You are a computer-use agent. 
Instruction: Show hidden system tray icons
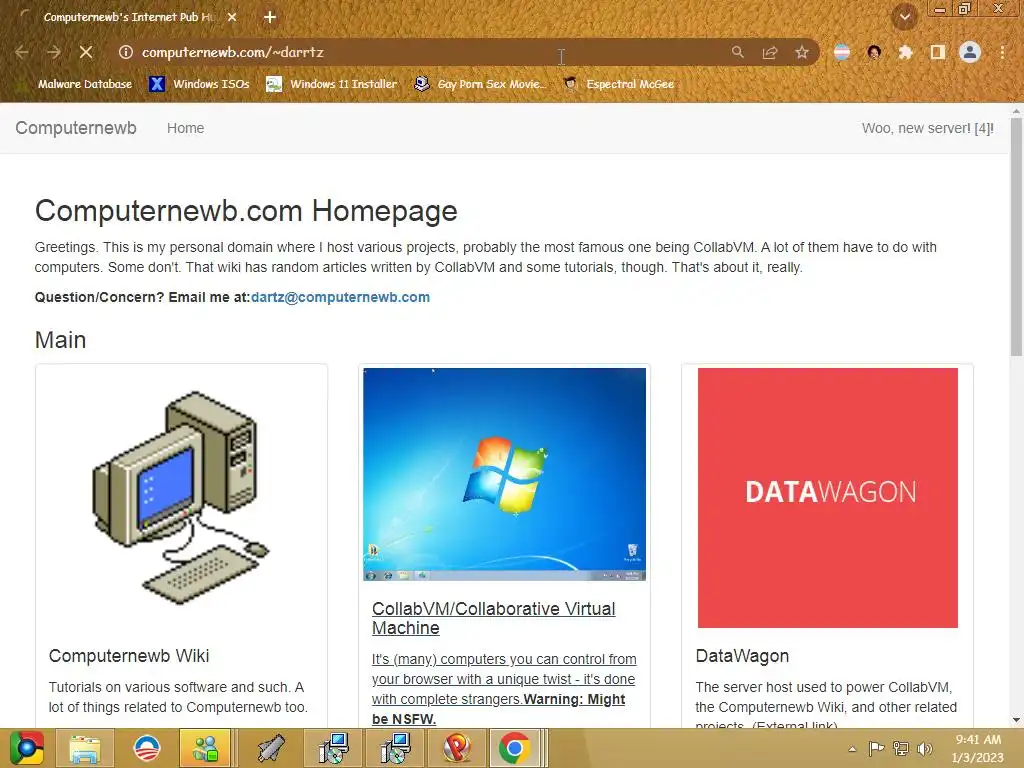852,749
